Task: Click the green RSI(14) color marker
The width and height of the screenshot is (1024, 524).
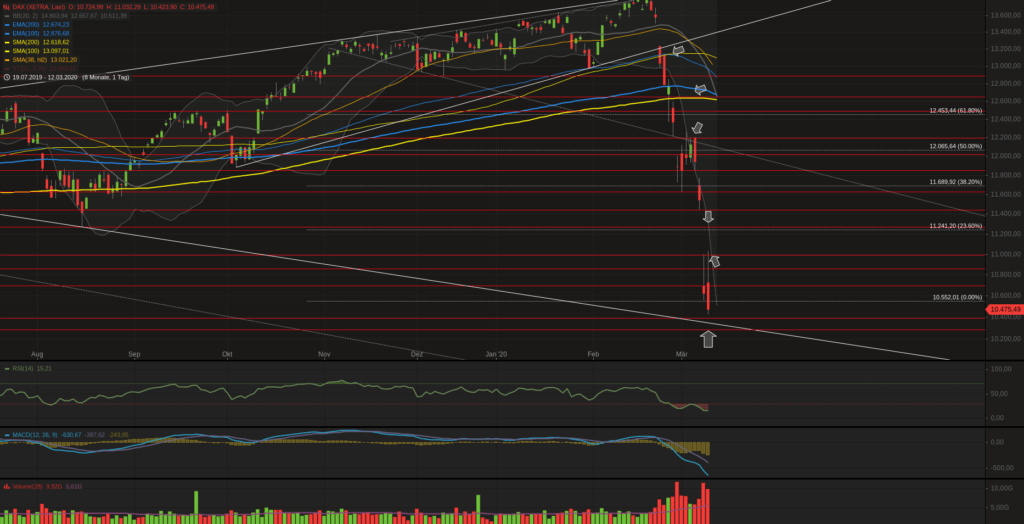Action: [x=6, y=368]
